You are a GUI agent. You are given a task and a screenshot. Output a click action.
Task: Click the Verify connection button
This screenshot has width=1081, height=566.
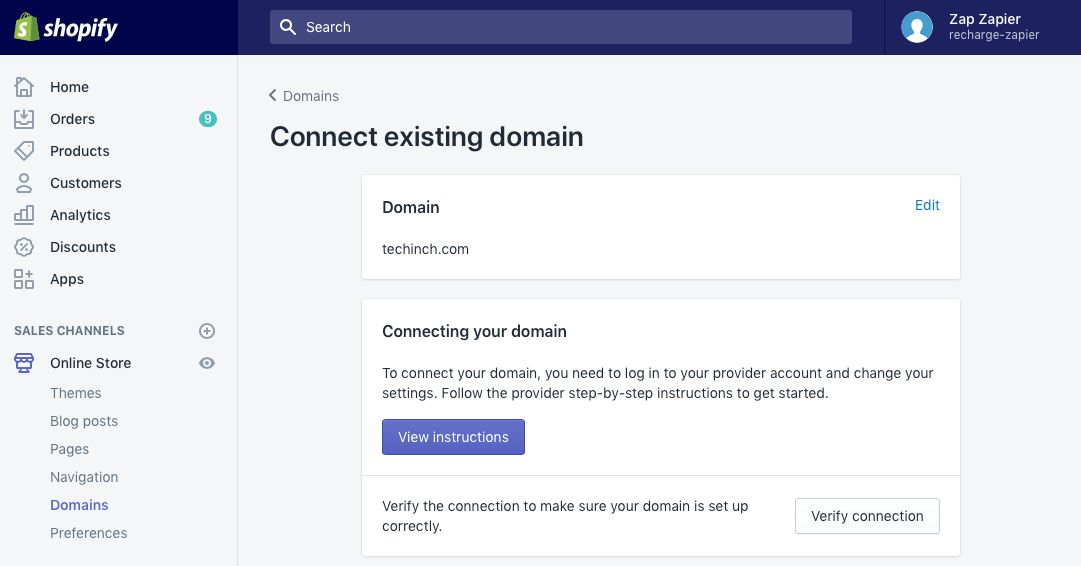(867, 516)
